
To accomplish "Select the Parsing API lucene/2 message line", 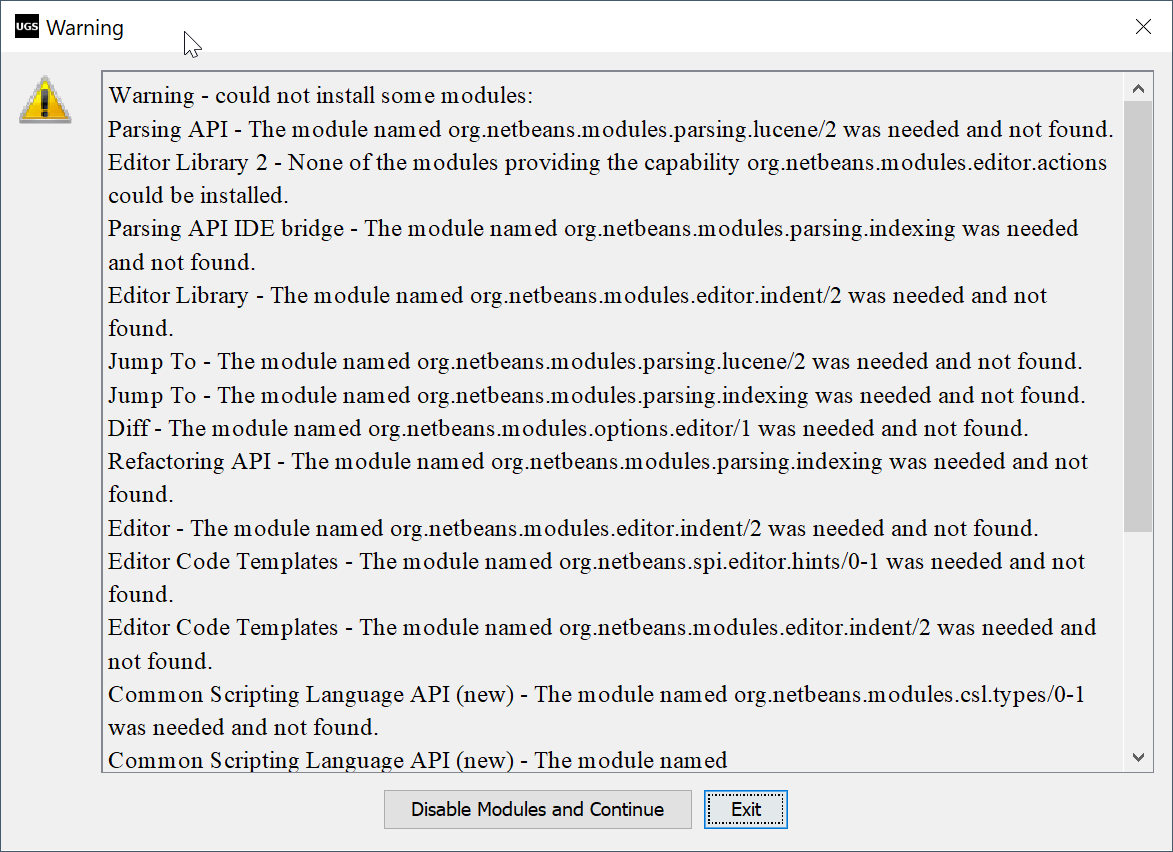I will point(610,129).
